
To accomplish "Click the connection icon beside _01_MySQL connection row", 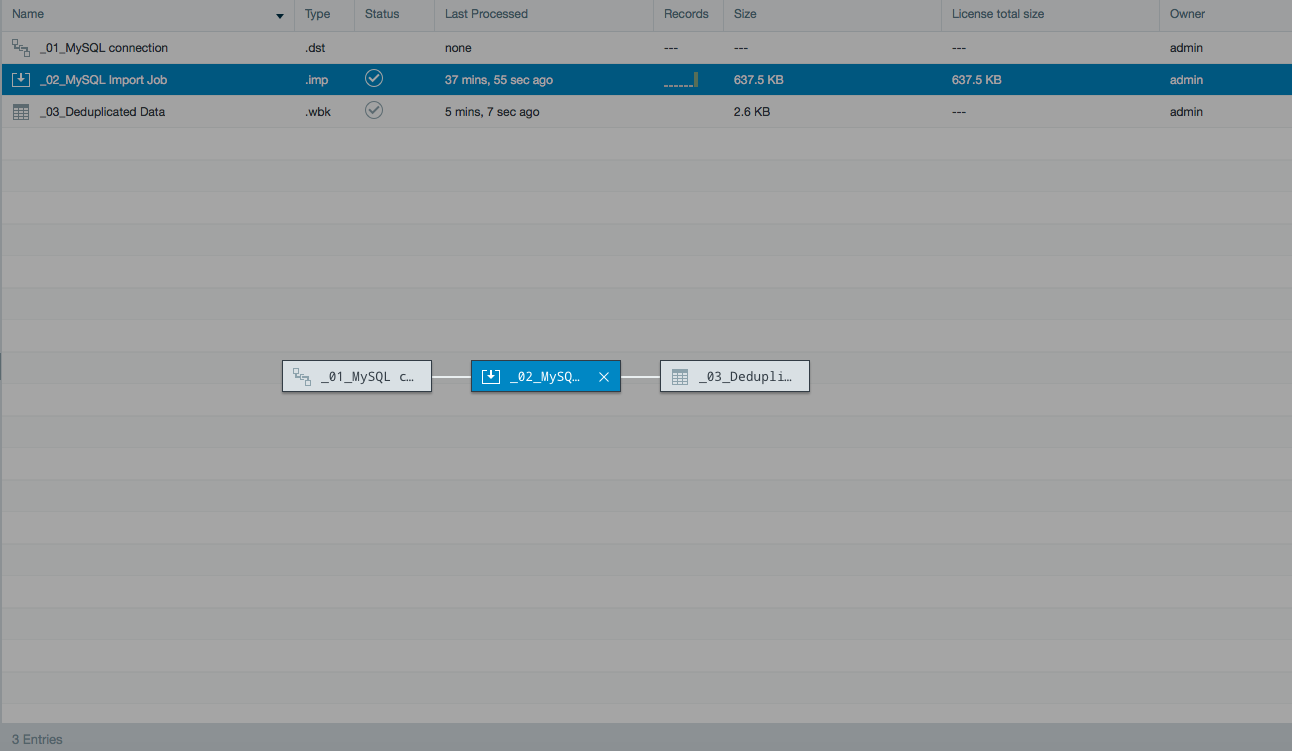I will 21,47.
